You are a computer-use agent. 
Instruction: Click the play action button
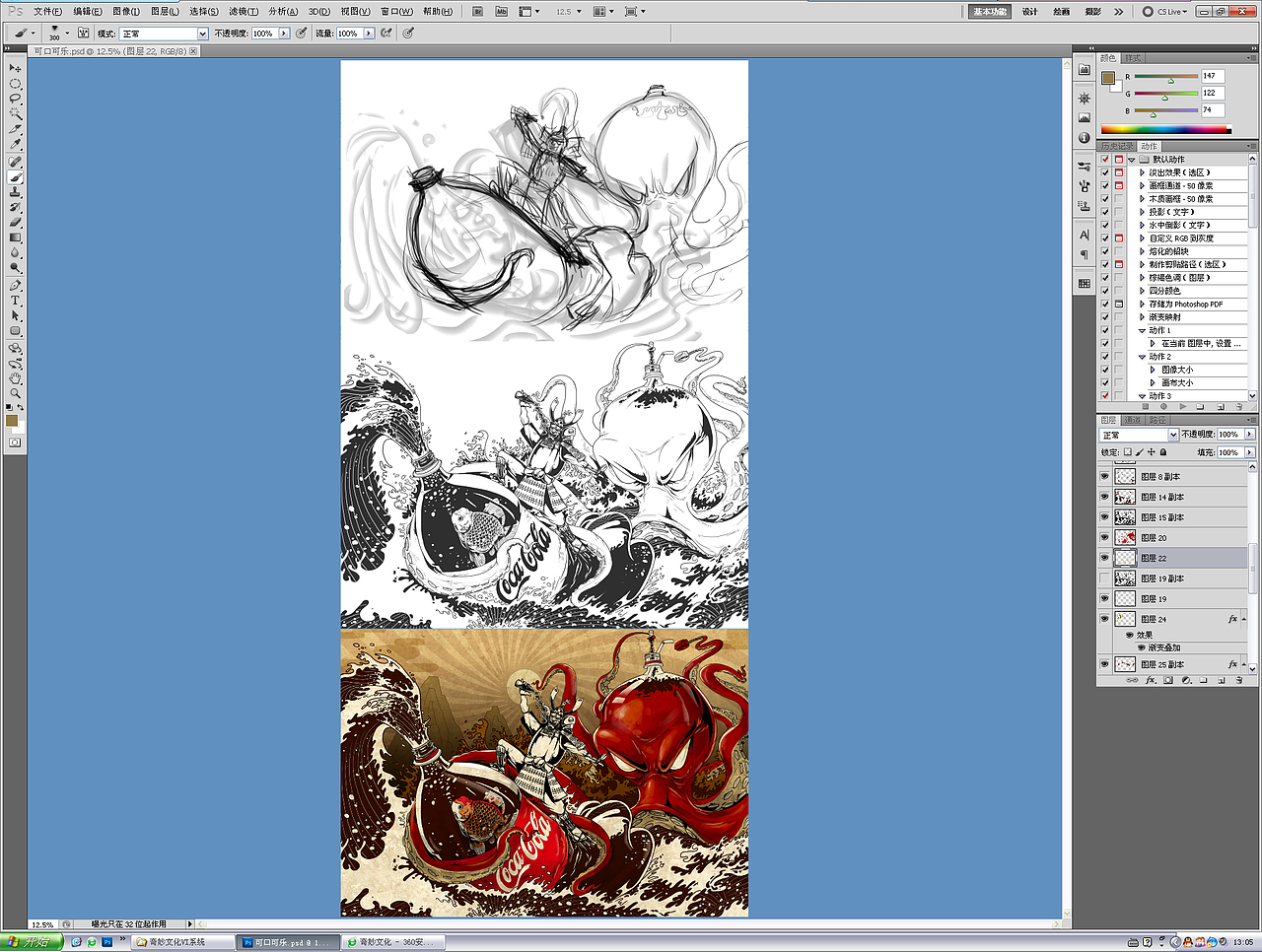(x=1182, y=406)
